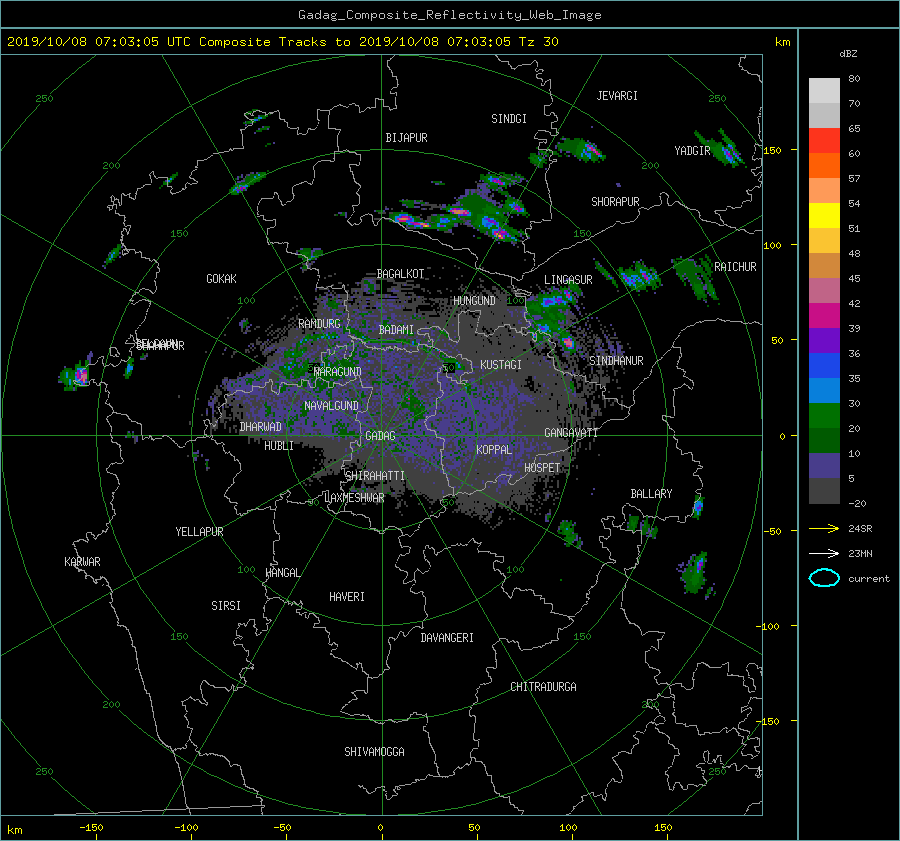The width and height of the screenshot is (900, 841).
Task: Click the cyan 'current' ellipse legend icon
Action: pos(824,578)
